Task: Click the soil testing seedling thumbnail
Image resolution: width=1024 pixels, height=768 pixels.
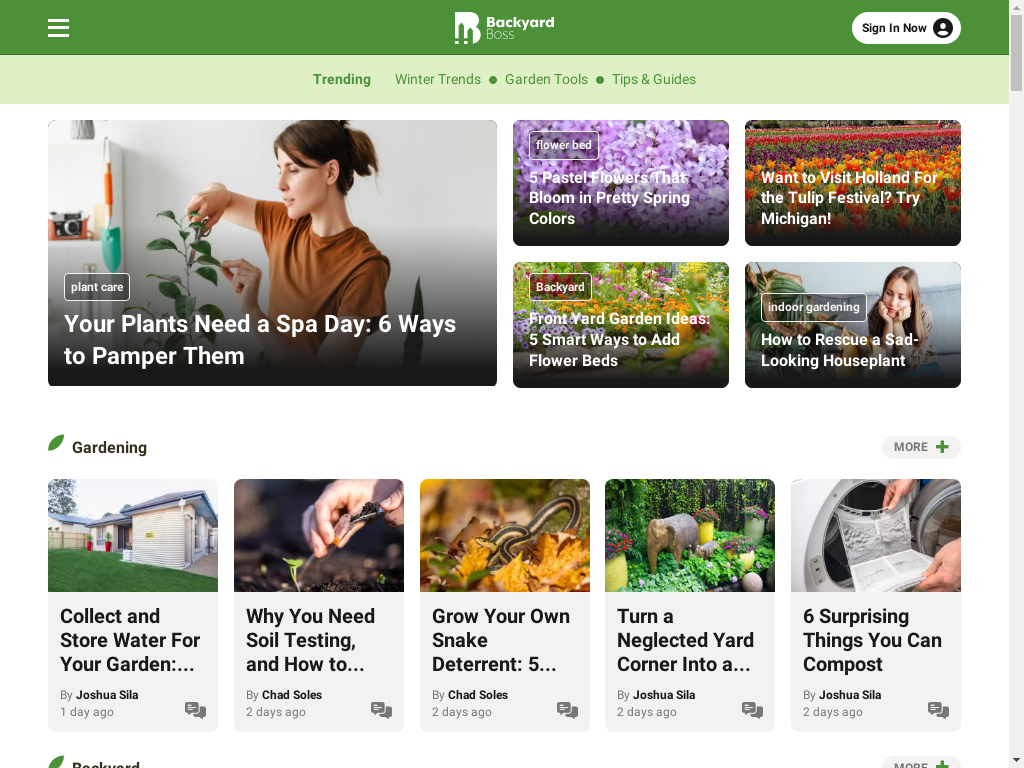Action: pos(319,536)
